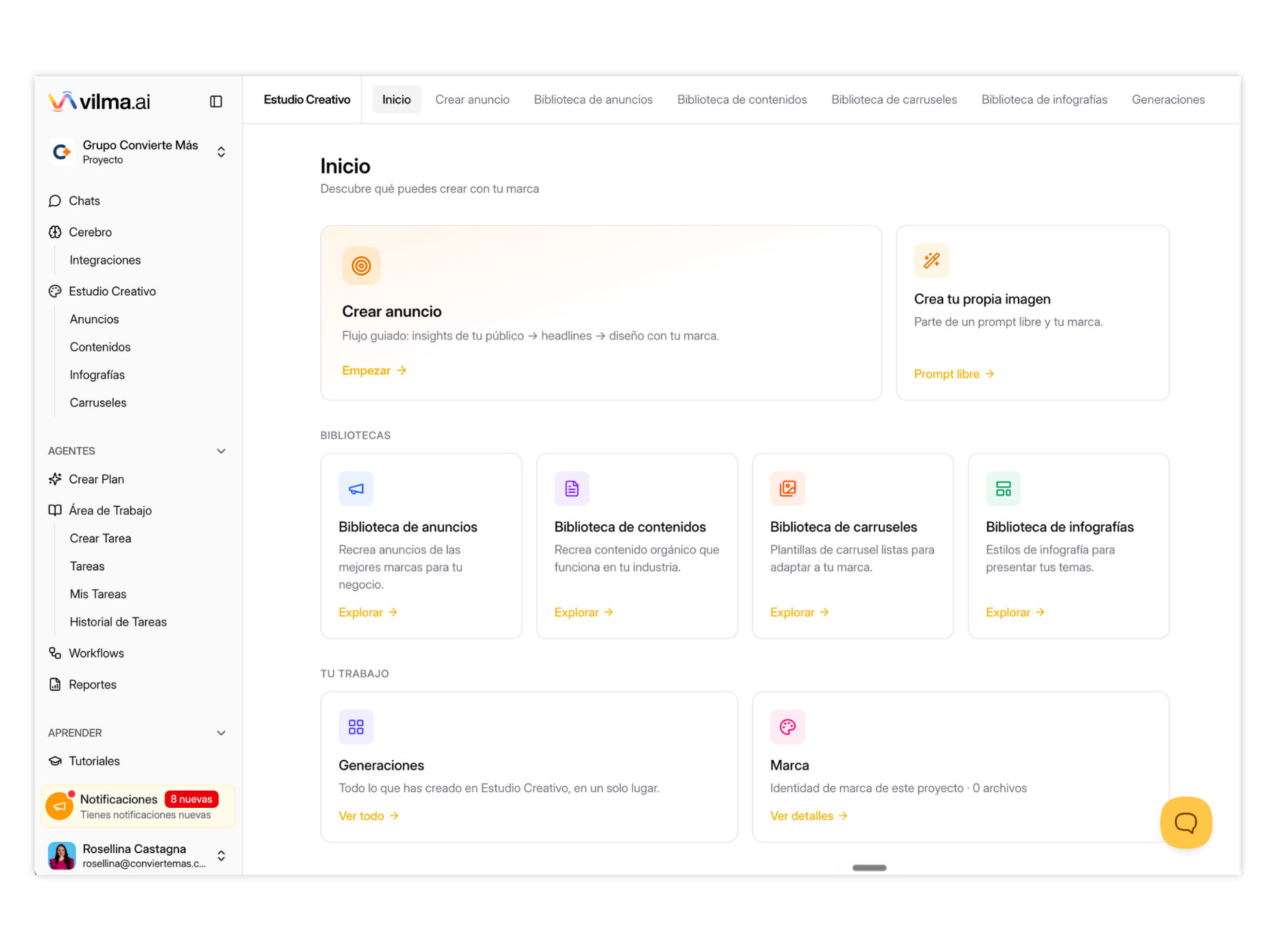Click the horizontal scrollbar at the page bottom
Image resolution: width=1276 pixels, height=952 pixels.
[x=869, y=868]
